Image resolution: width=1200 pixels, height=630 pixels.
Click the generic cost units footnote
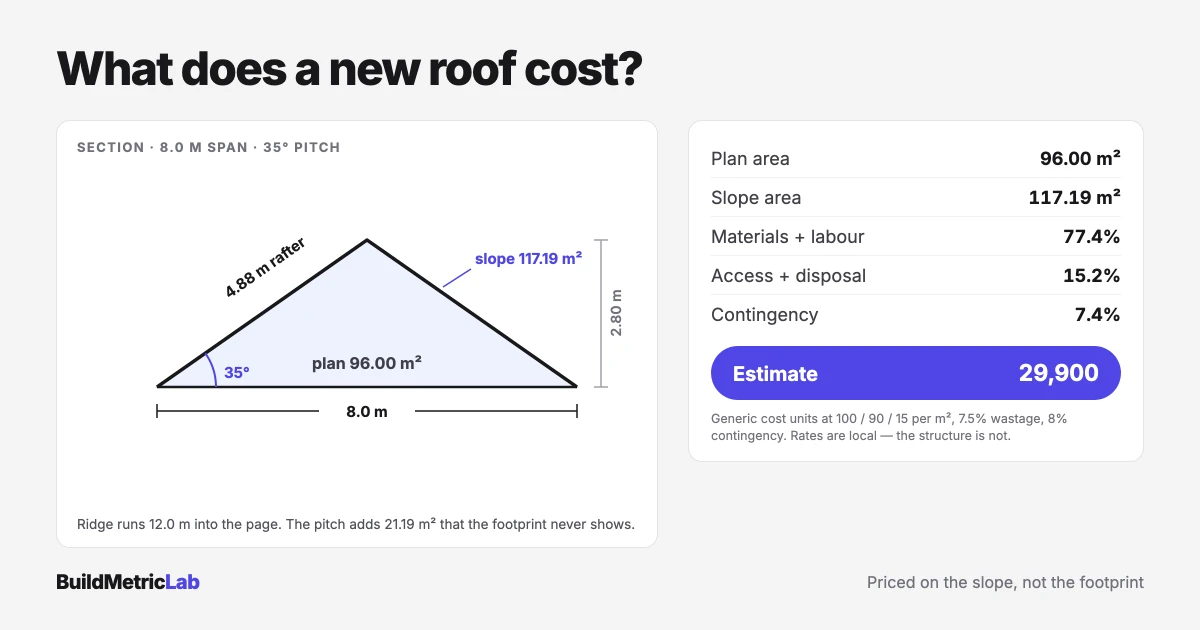coord(889,427)
